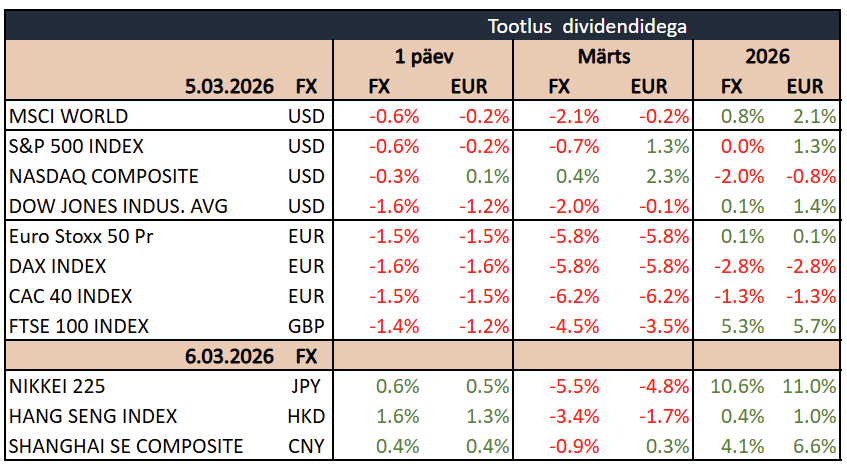Select the NASDAQ COMPOSITE cell
This screenshot has width=847, height=466.
point(103,176)
